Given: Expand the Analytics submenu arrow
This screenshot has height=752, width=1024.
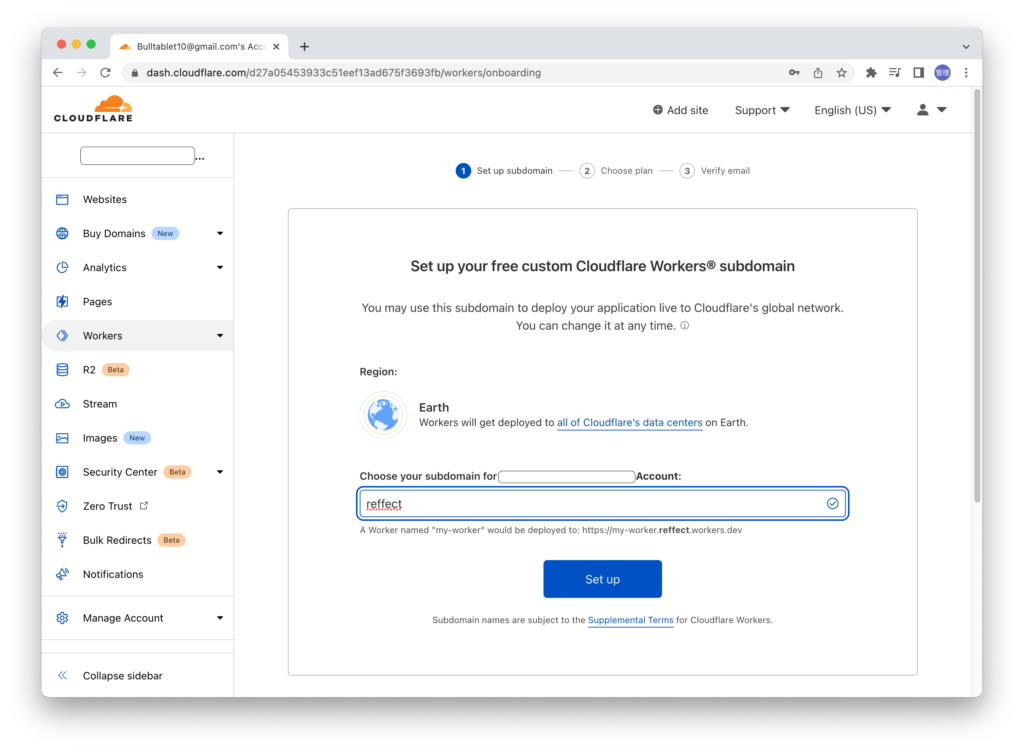Looking at the screenshot, I should [220, 268].
